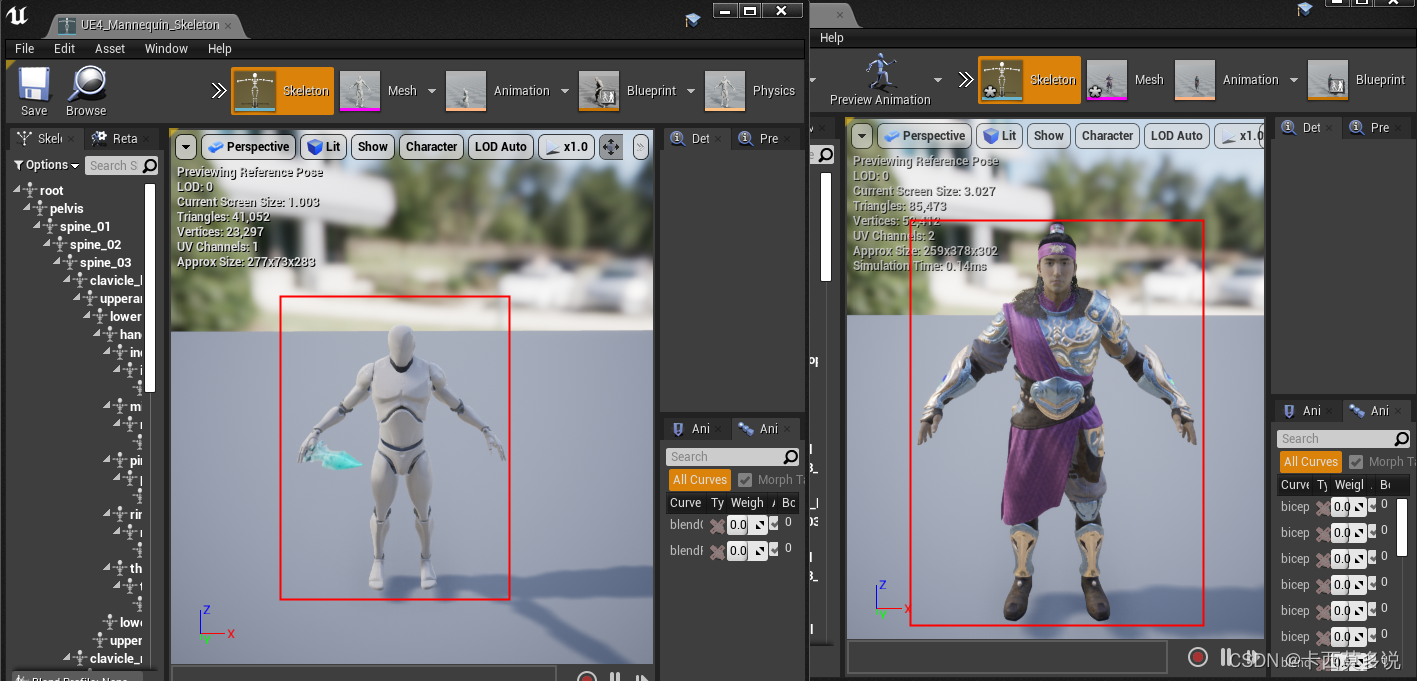Click the graduation cap tutorial icon in left window
1417x681 pixels.
693,19
